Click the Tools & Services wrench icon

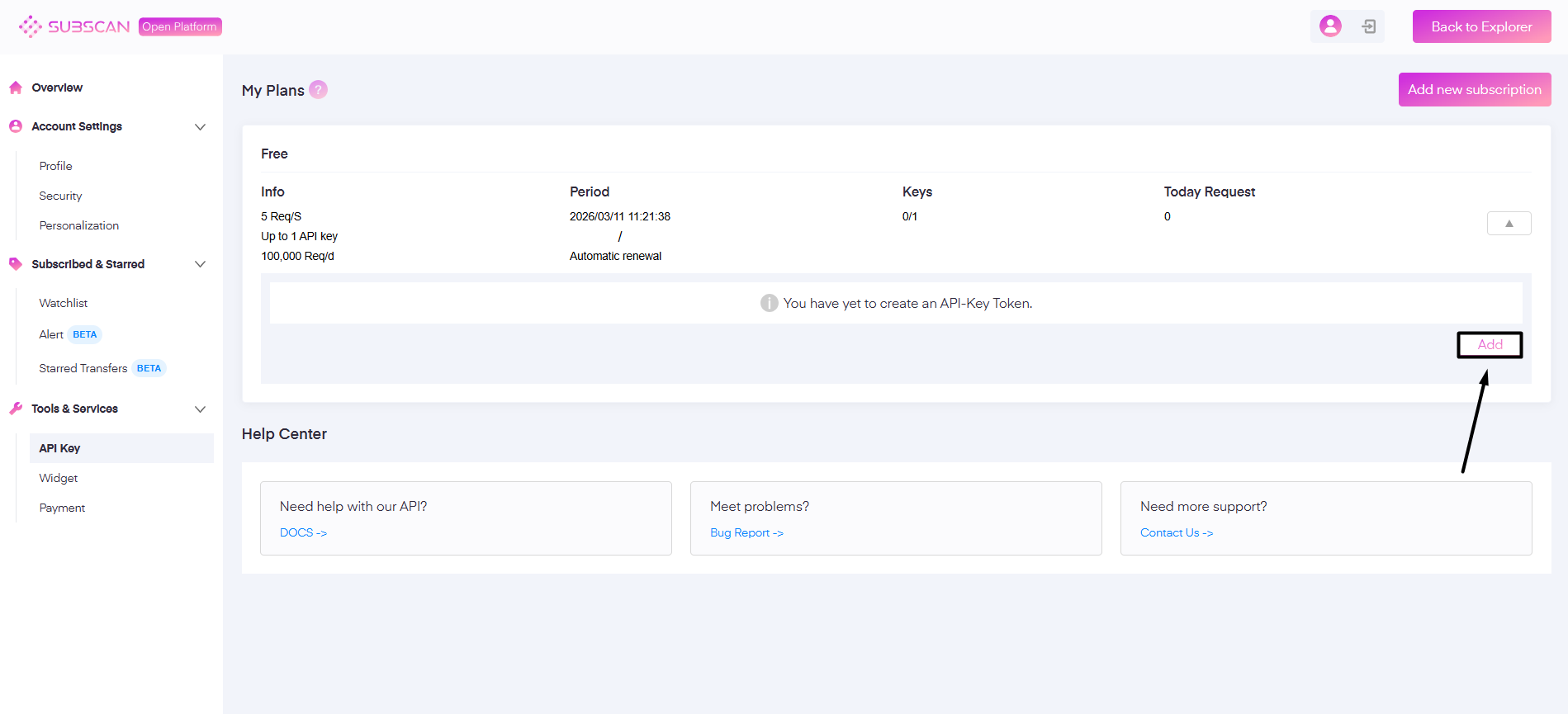click(16, 409)
